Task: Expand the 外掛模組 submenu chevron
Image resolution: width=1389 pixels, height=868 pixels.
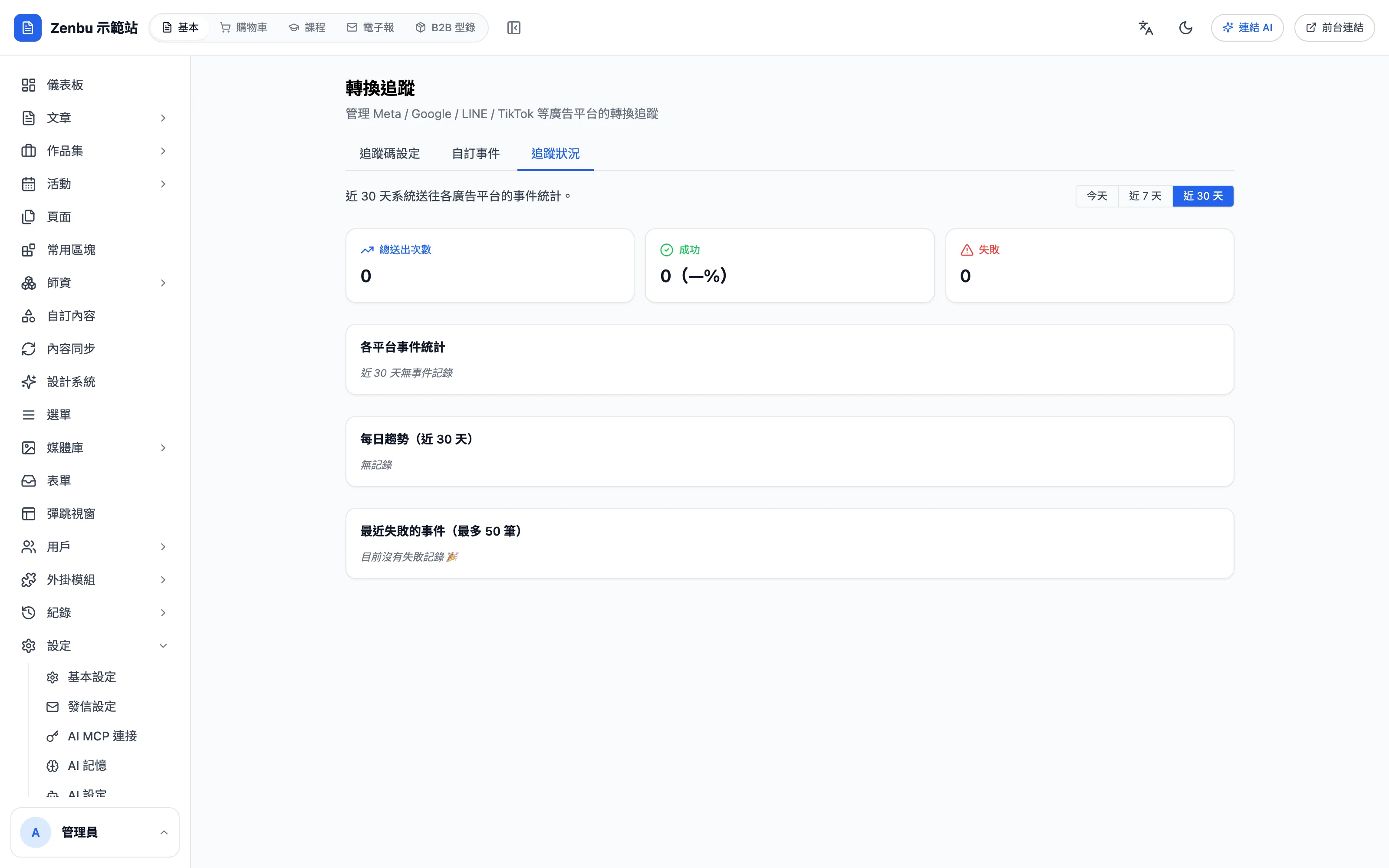Action: pos(163,580)
